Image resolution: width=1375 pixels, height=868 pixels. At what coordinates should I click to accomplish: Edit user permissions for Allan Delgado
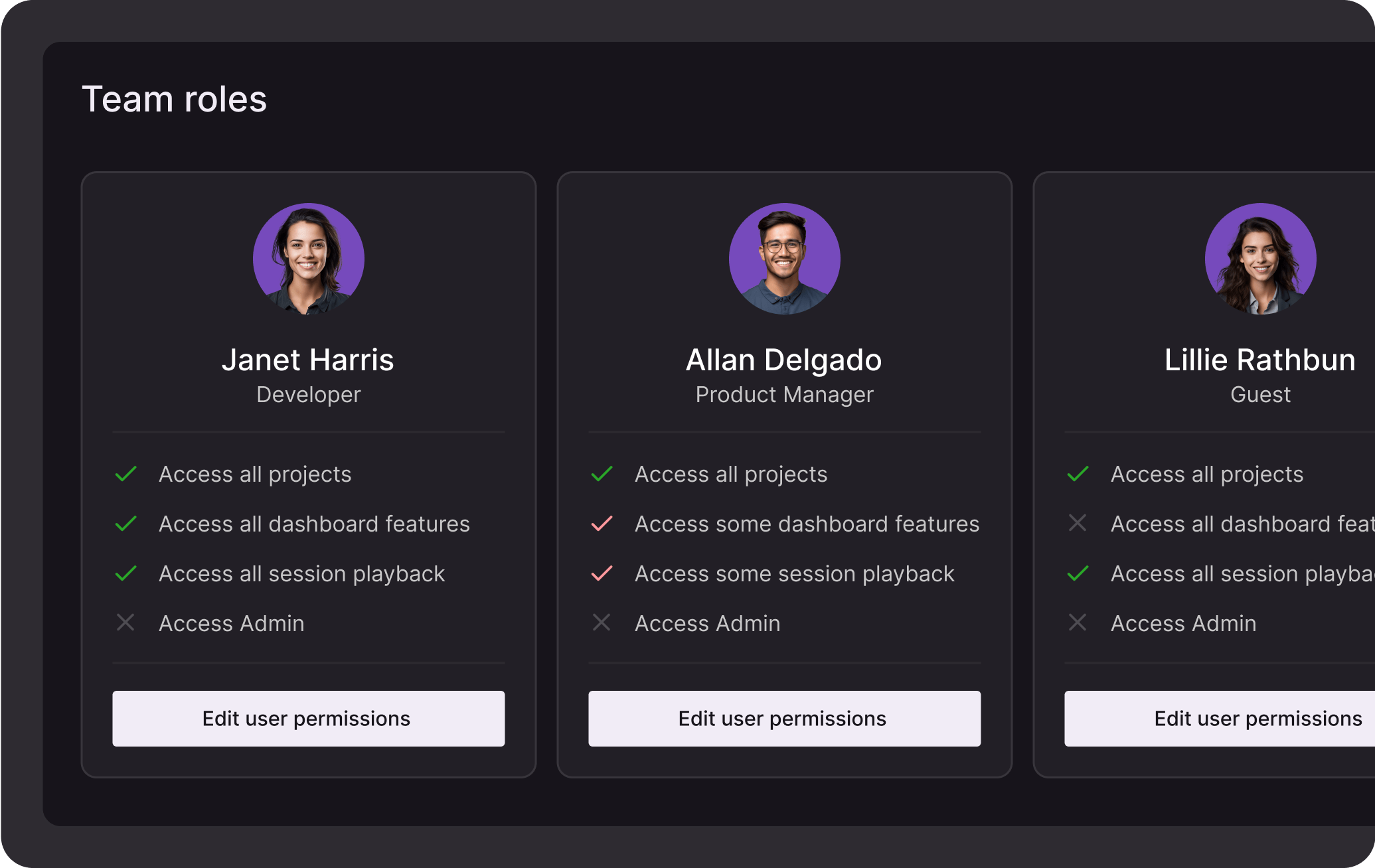click(x=784, y=719)
